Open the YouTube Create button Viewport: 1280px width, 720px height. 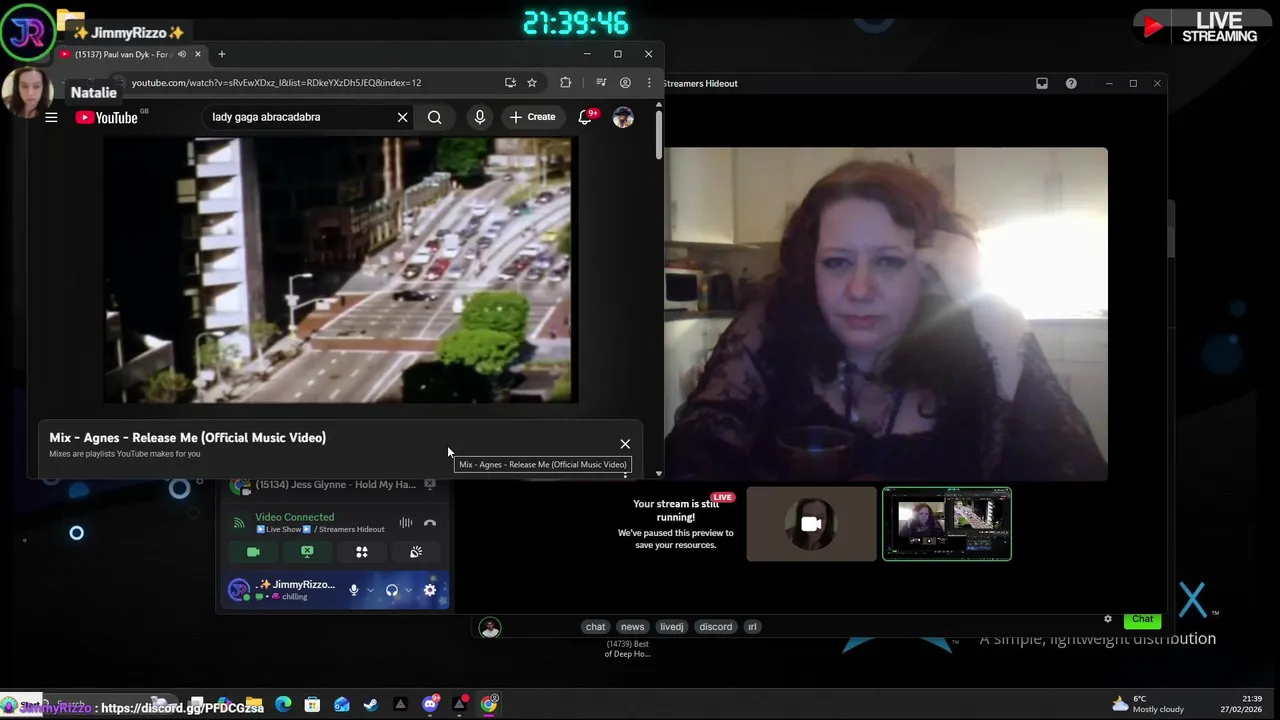coord(532,117)
